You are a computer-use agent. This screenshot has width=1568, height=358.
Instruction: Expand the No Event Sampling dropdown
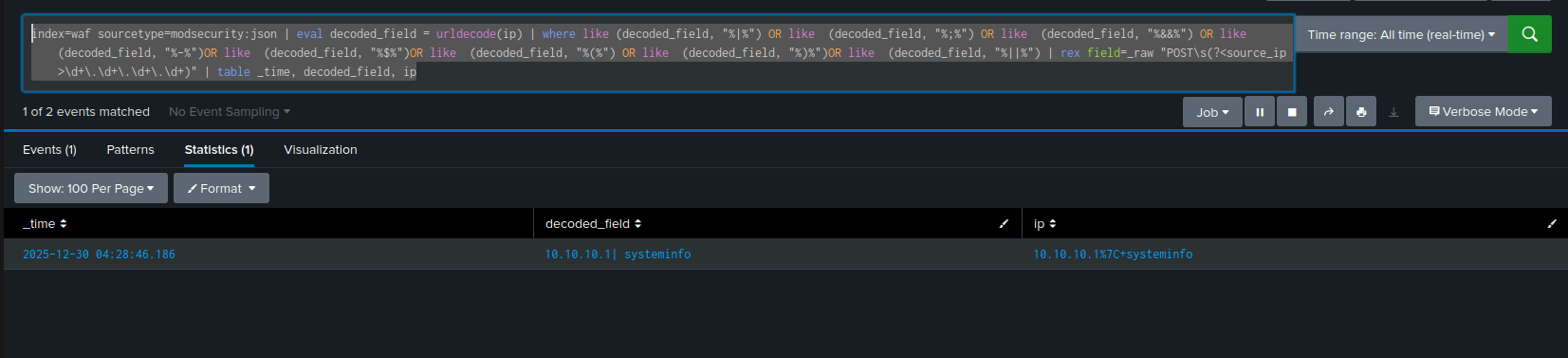coord(230,112)
